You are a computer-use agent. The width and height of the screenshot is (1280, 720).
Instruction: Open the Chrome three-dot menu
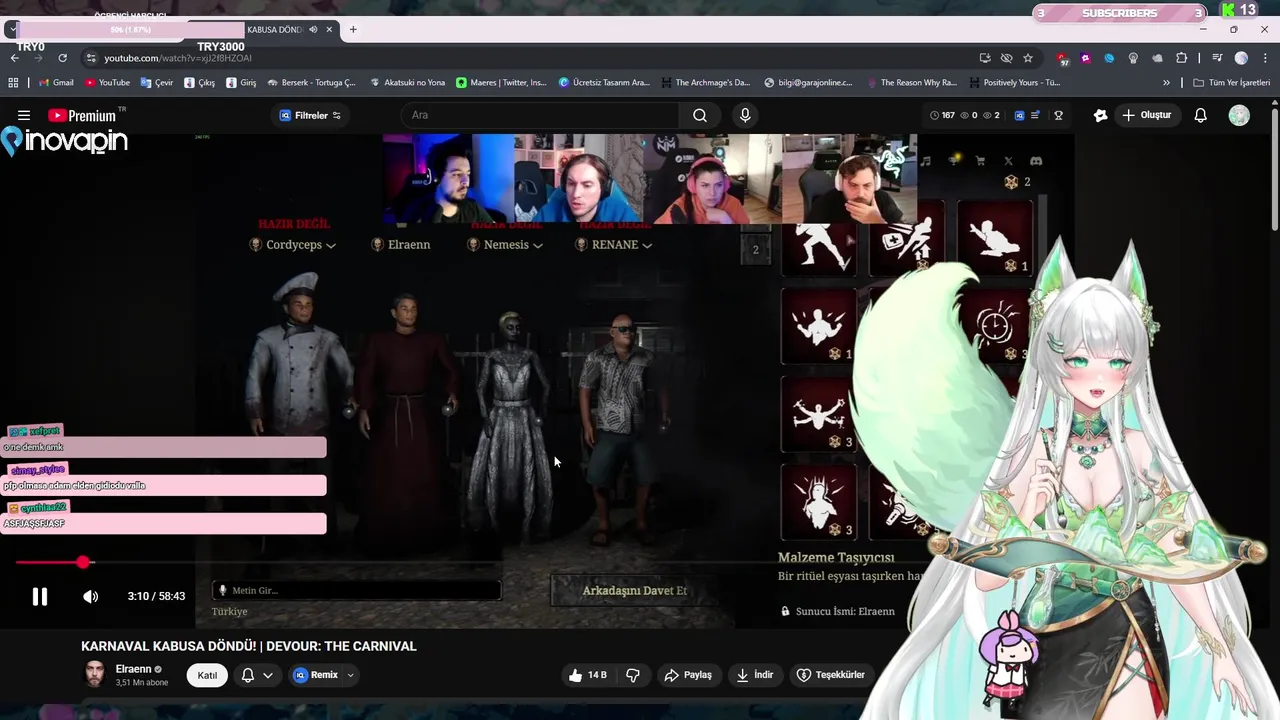(1265, 58)
